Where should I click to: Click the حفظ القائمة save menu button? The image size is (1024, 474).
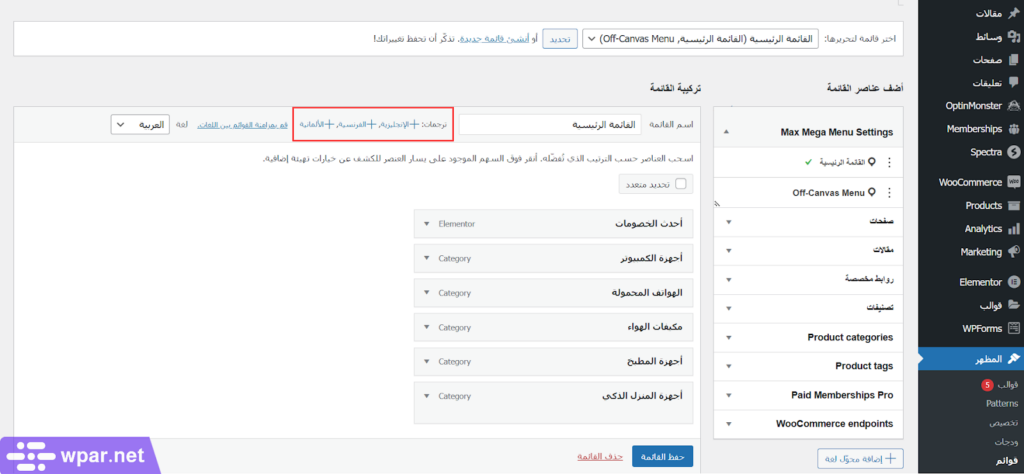click(662, 457)
